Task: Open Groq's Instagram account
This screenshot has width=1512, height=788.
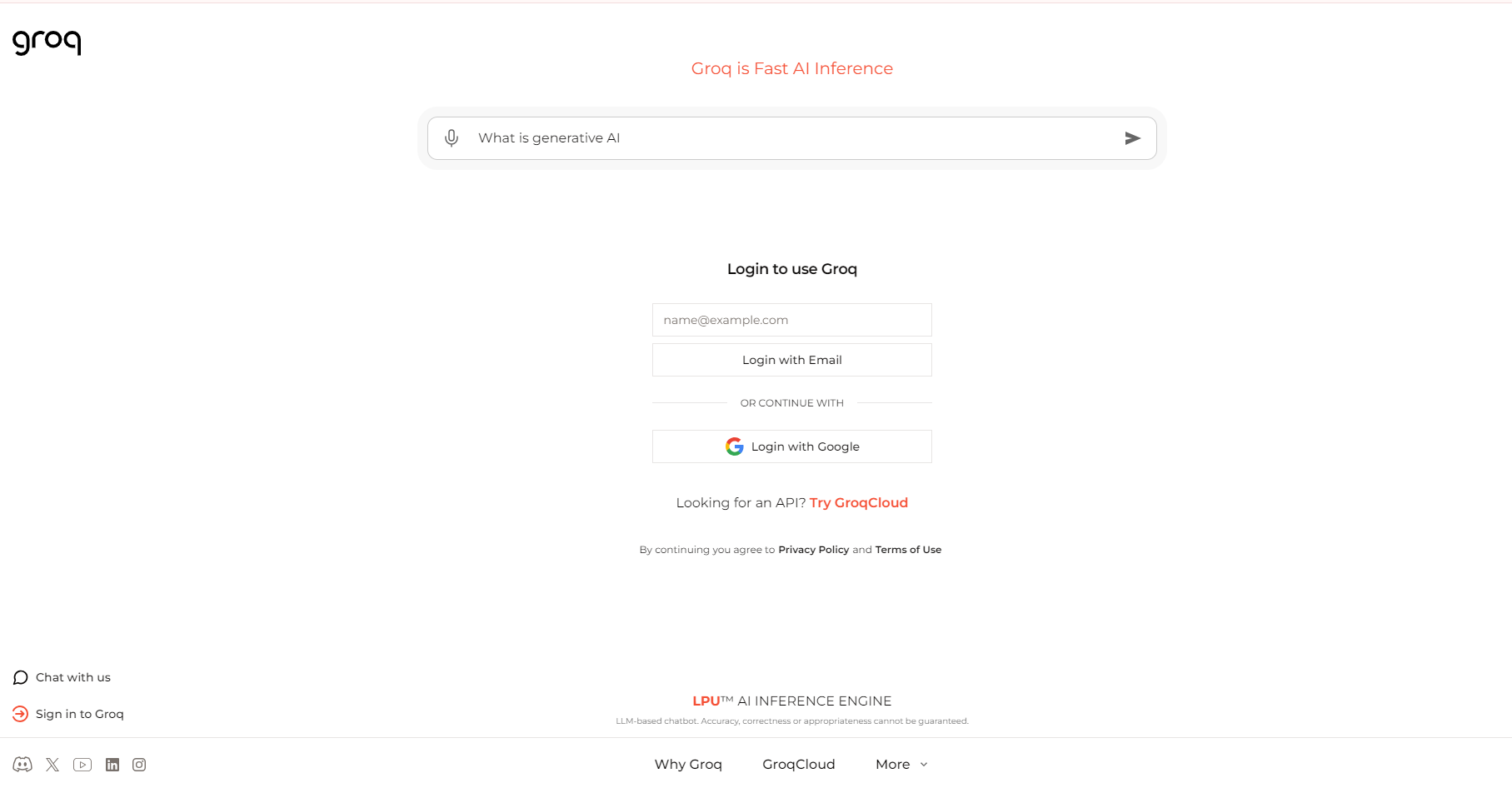Action: 139,764
